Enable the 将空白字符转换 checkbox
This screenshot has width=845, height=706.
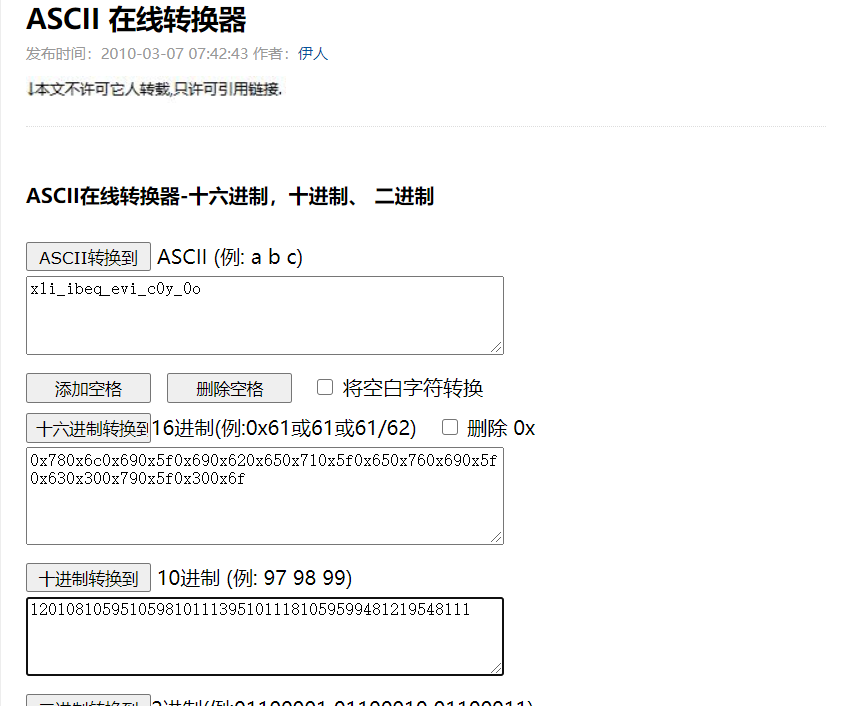coord(325,387)
